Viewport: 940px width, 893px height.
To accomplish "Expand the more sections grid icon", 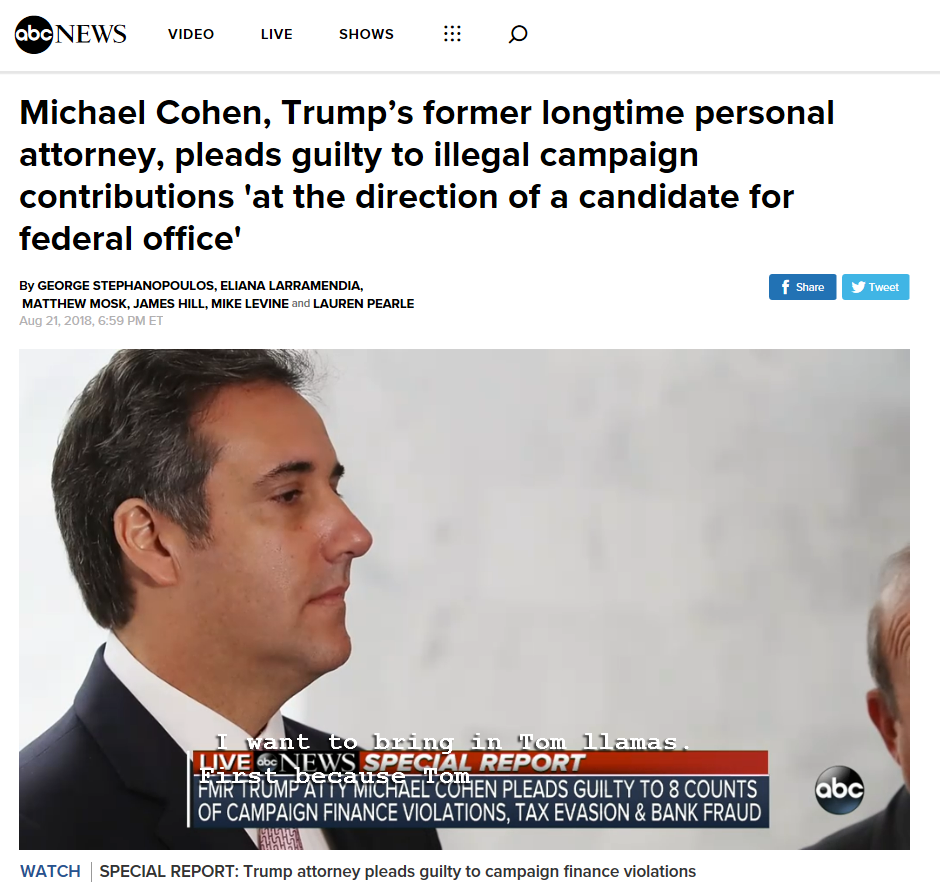I will pos(452,34).
